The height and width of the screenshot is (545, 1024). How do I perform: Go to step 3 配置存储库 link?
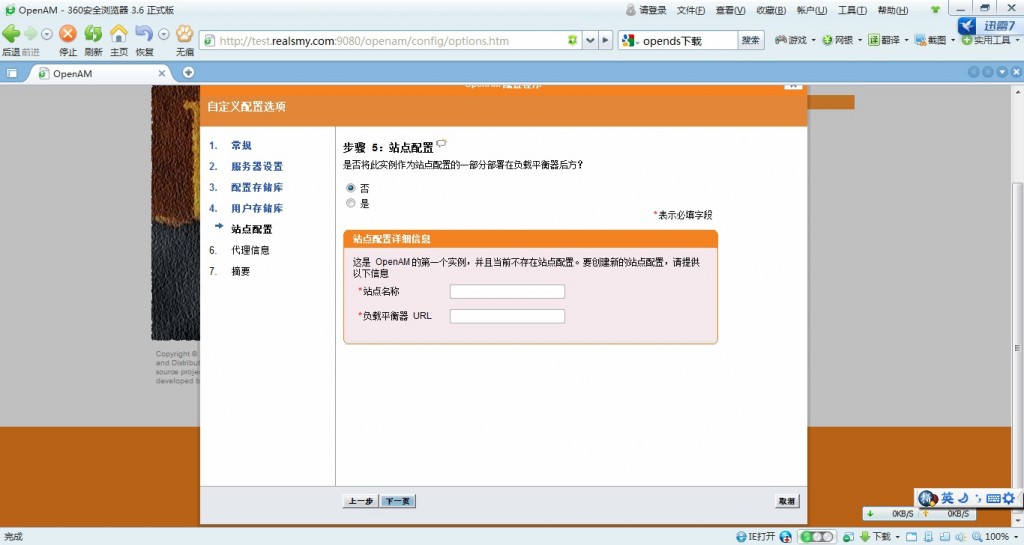tap(257, 187)
